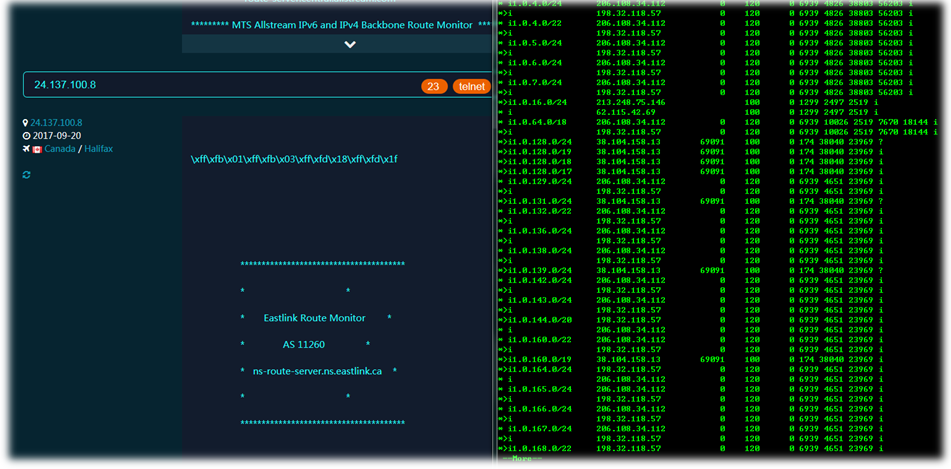The image size is (951, 469).
Task: Click the 2017-09-20 date text
Action: click(57, 135)
